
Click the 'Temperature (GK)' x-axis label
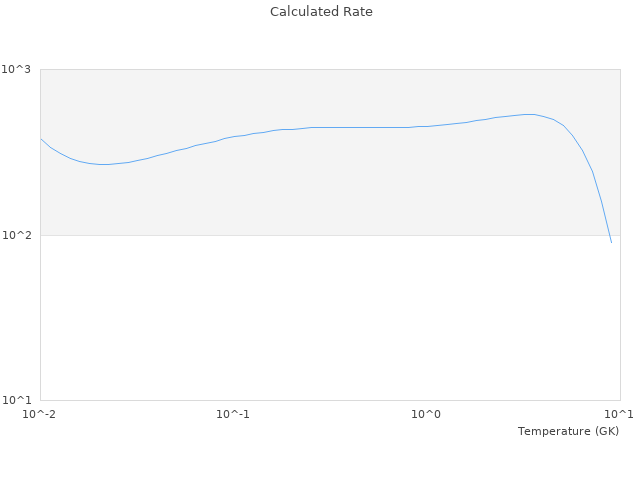pyautogui.click(x=568, y=431)
